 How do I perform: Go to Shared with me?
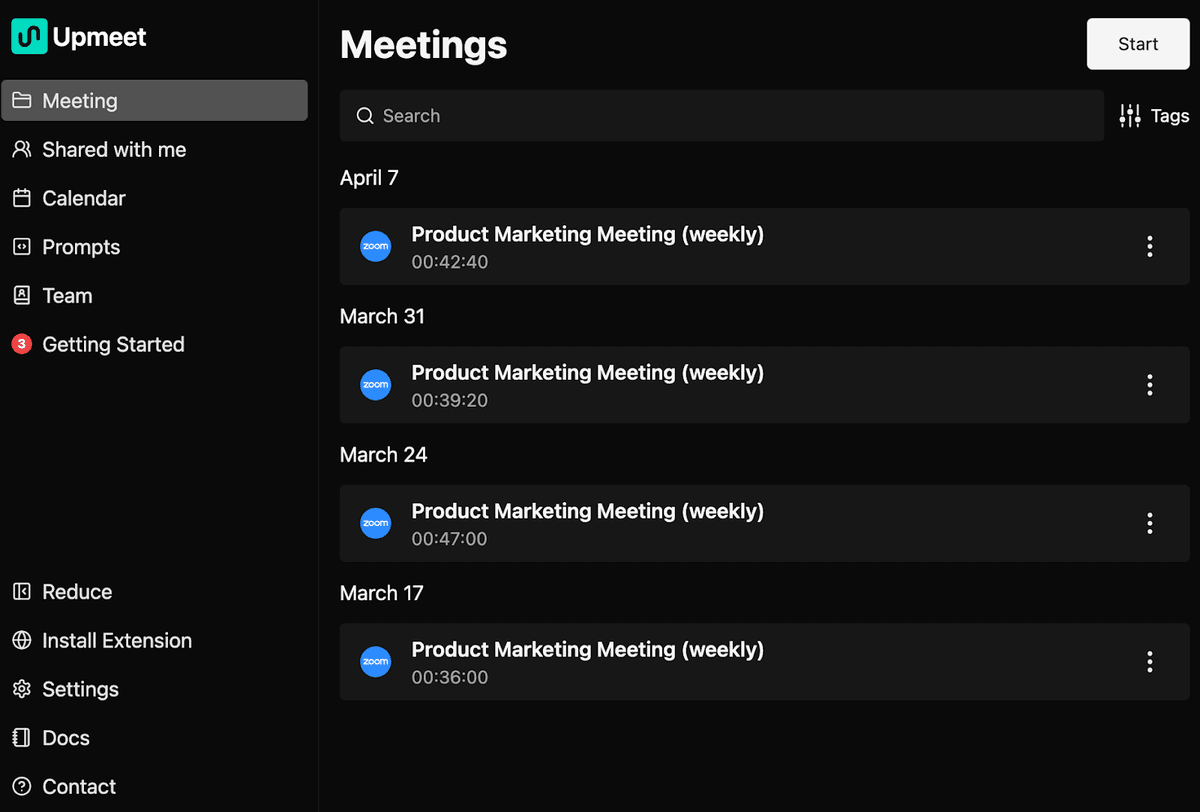113,150
